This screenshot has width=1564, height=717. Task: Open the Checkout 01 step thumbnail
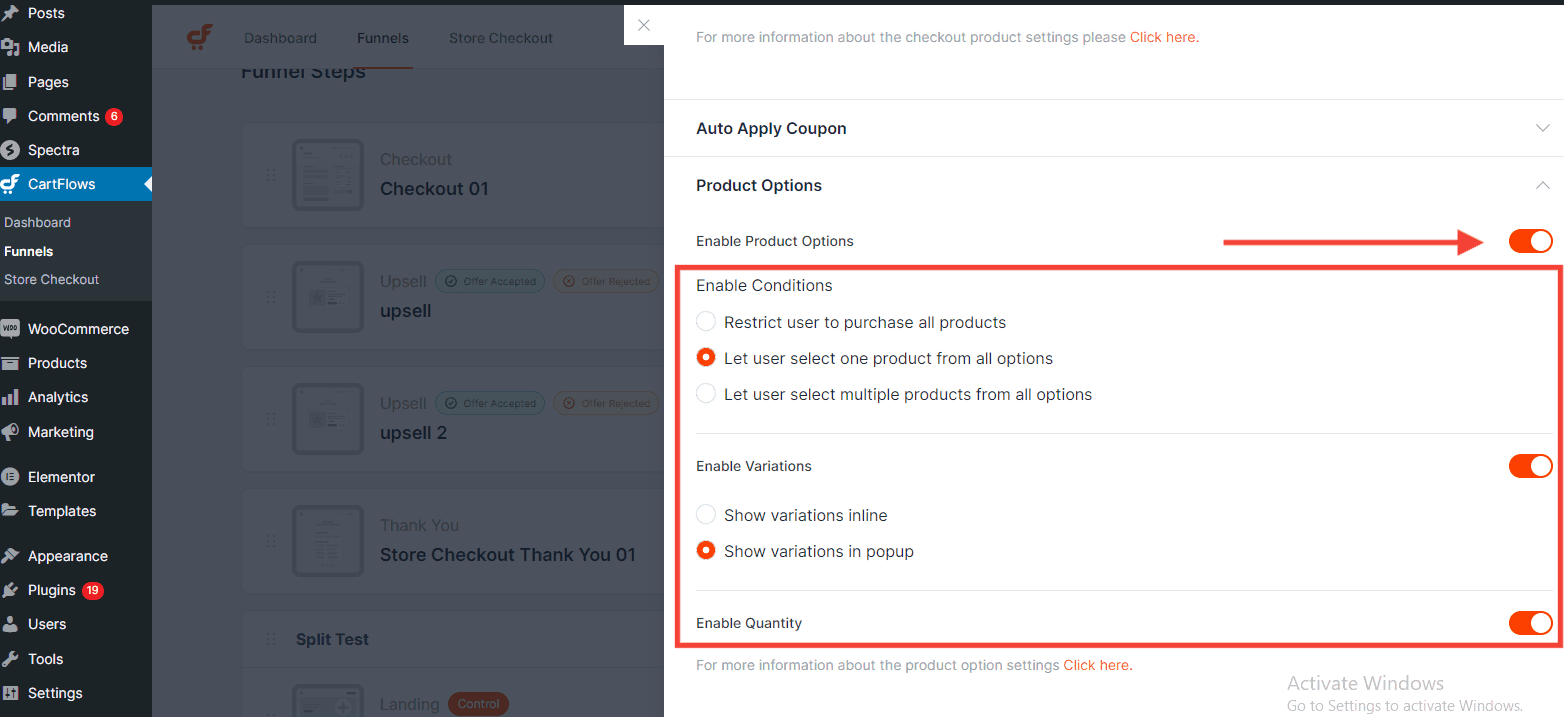(x=327, y=175)
